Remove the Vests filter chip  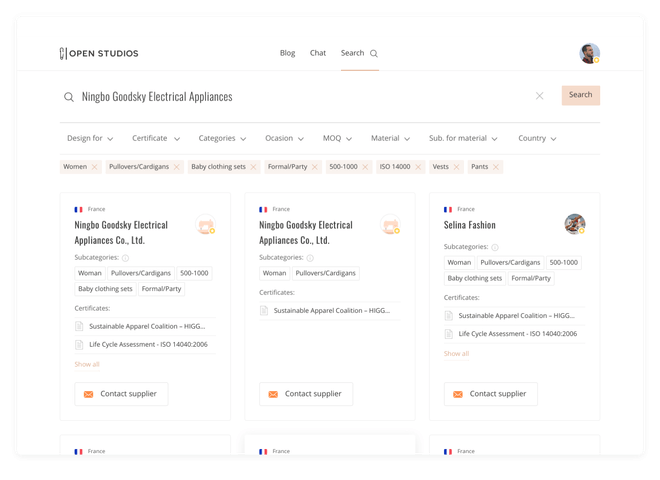(x=456, y=167)
